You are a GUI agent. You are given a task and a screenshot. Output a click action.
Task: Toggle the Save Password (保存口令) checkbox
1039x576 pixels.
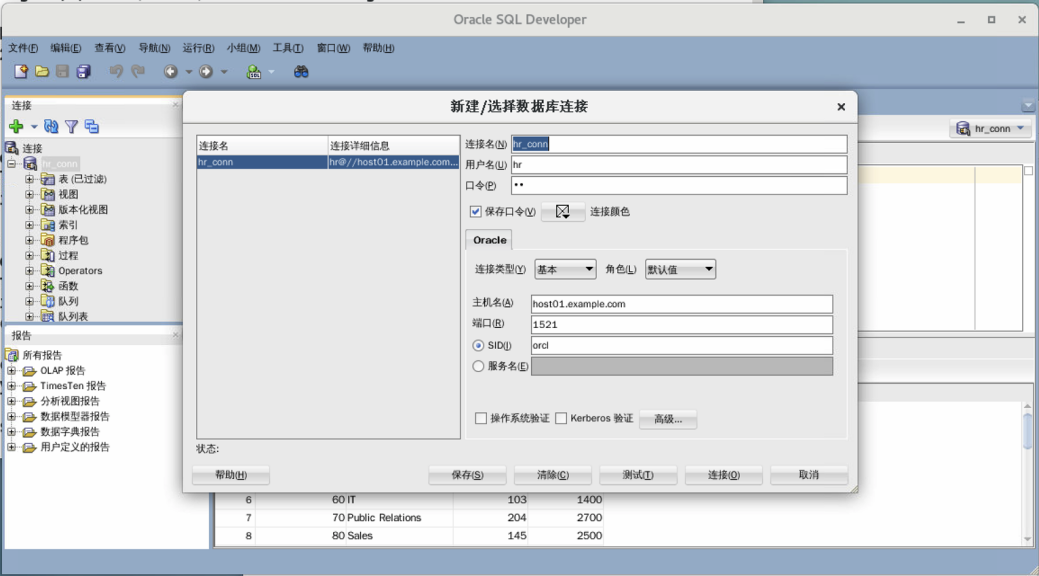point(476,211)
